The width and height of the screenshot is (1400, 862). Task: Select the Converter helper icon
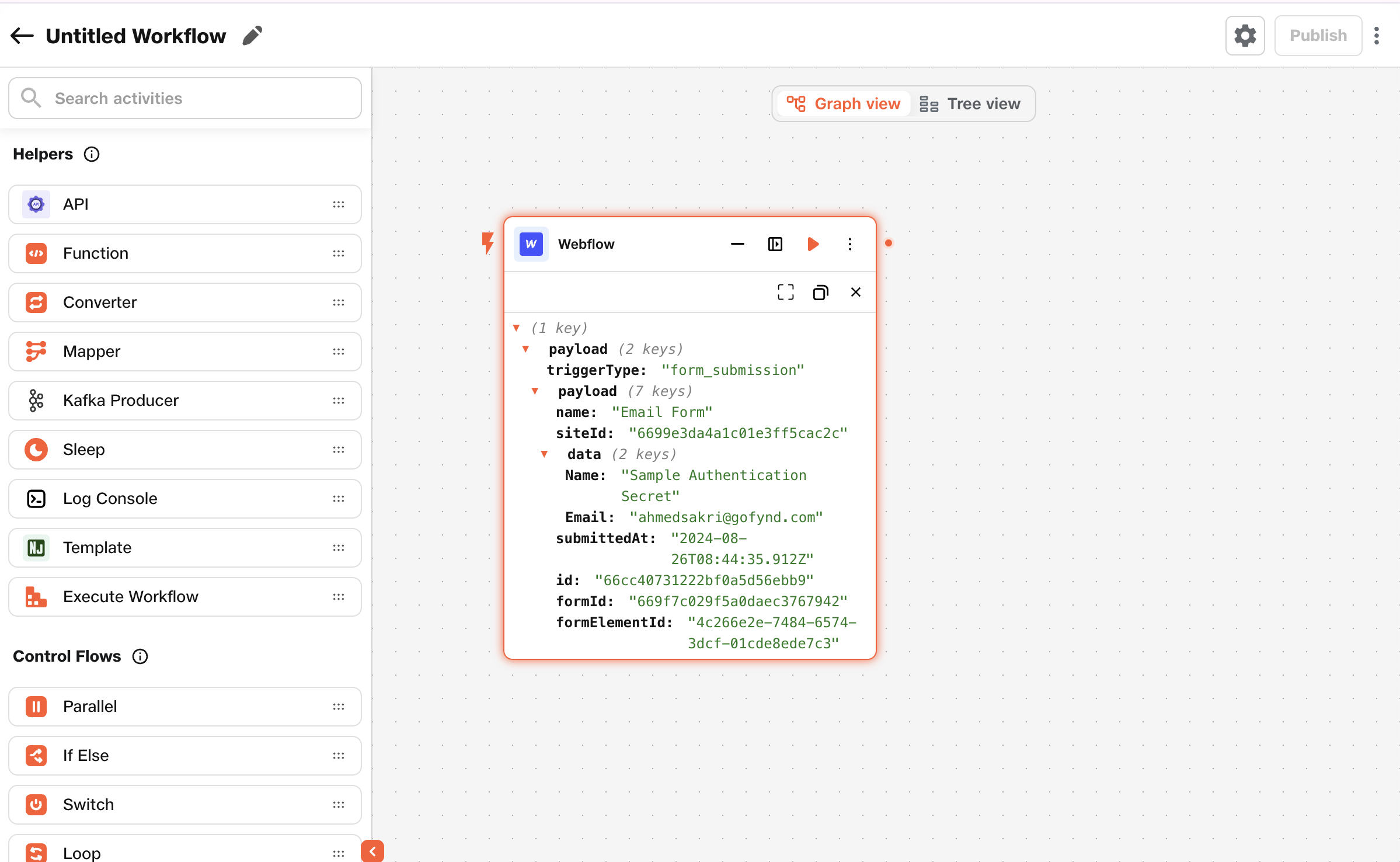point(36,303)
